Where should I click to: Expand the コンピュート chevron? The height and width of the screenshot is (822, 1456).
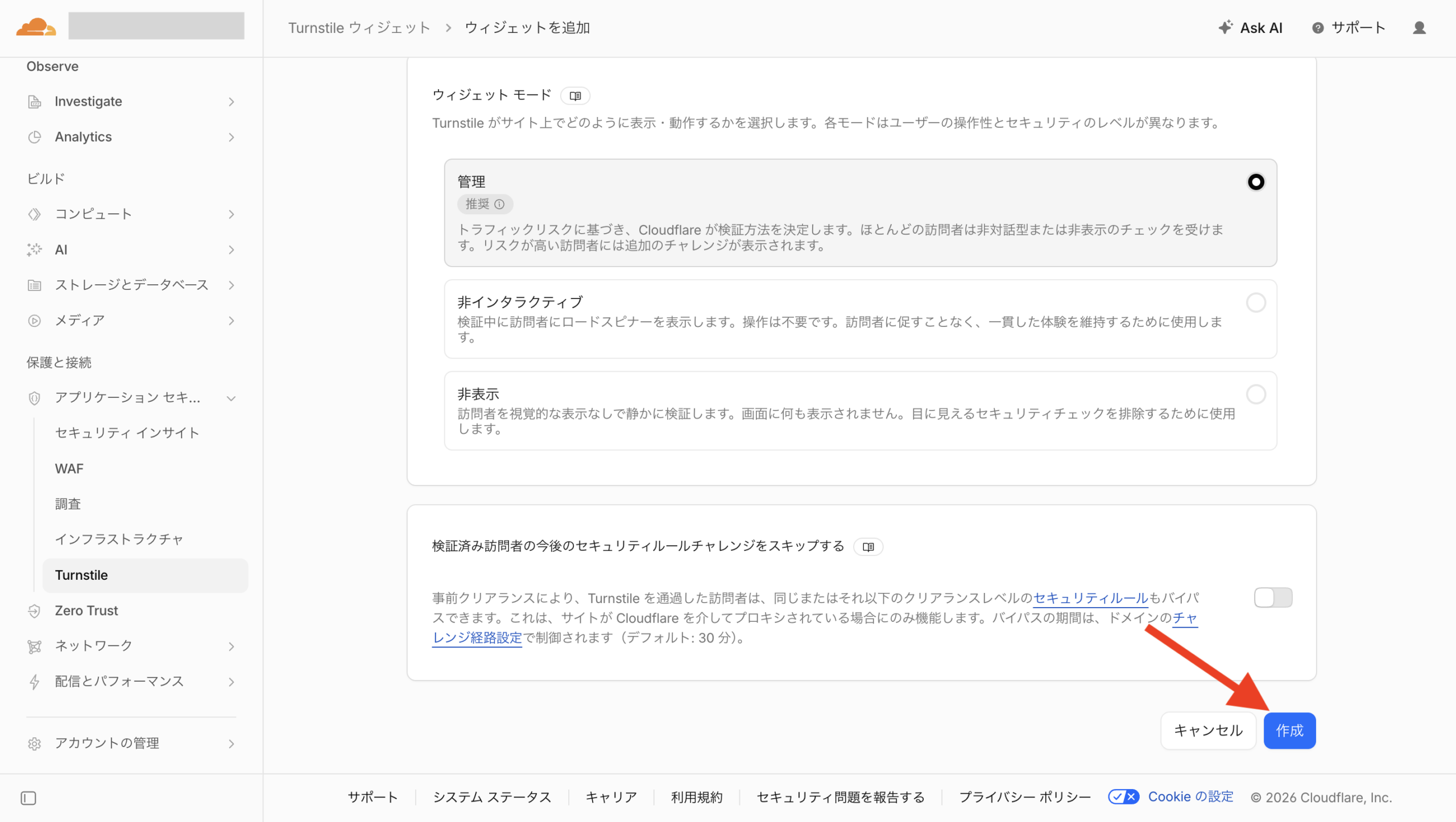click(x=231, y=214)
